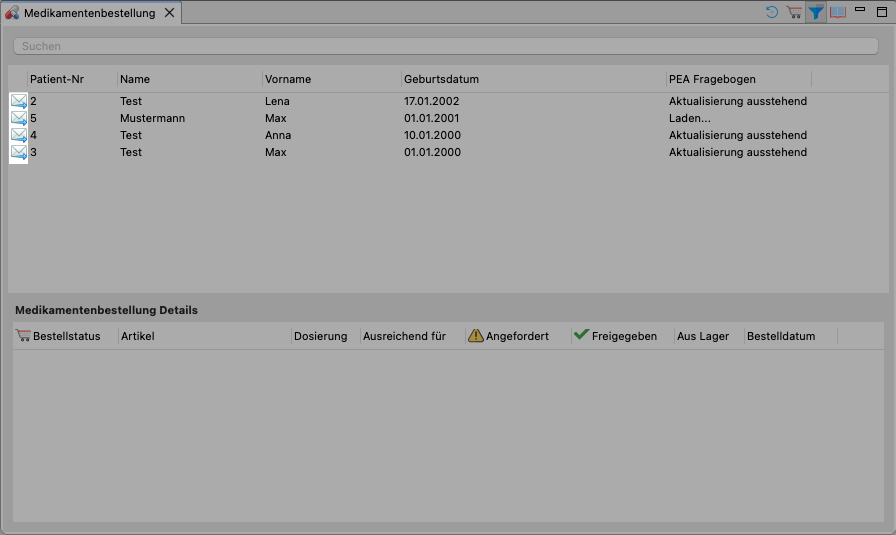Click the envelope icon for patient 3
896x535 pixels.
pos(19,152)
